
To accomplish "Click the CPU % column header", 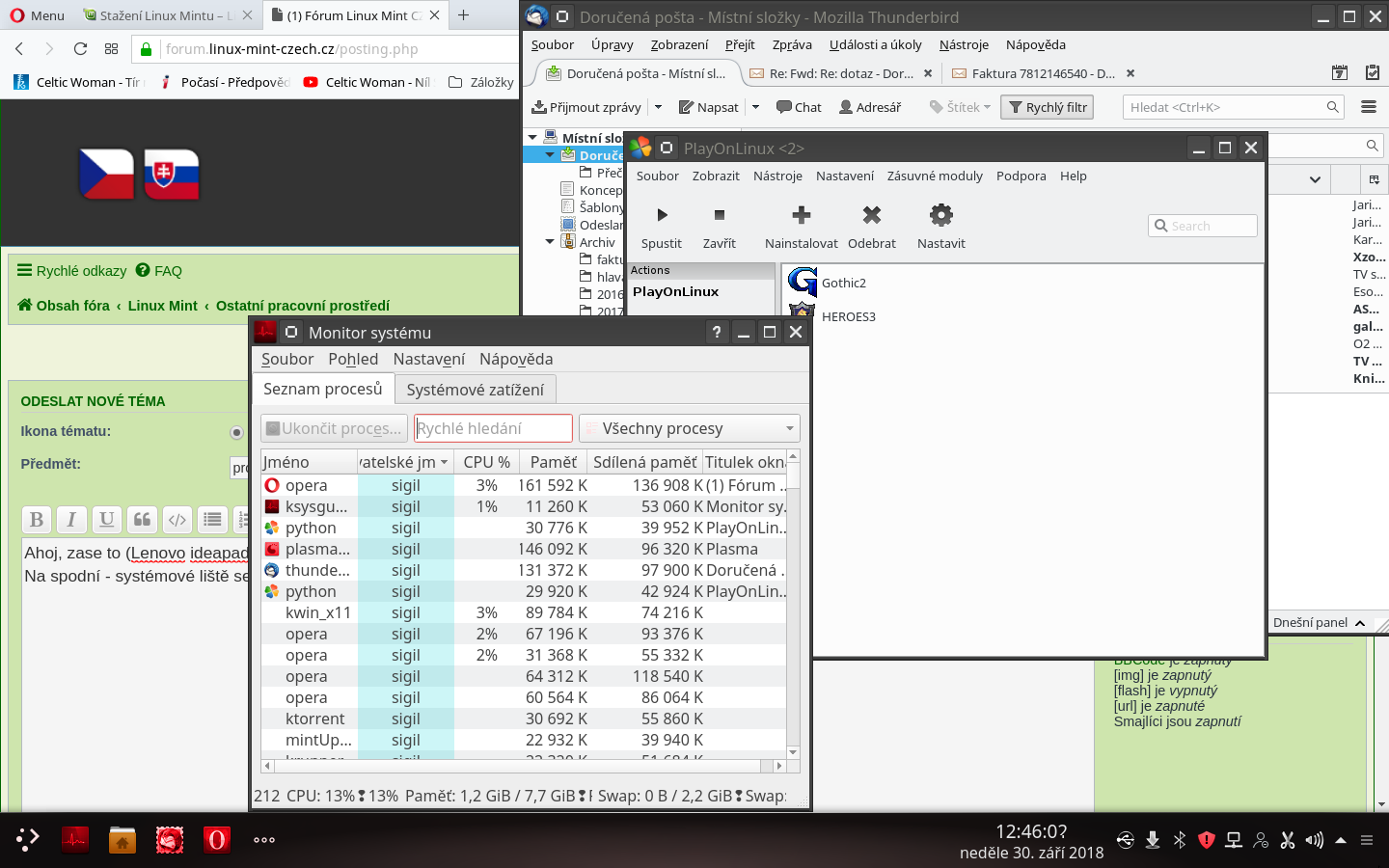I will pyautogui.click(x=486, y=462).
